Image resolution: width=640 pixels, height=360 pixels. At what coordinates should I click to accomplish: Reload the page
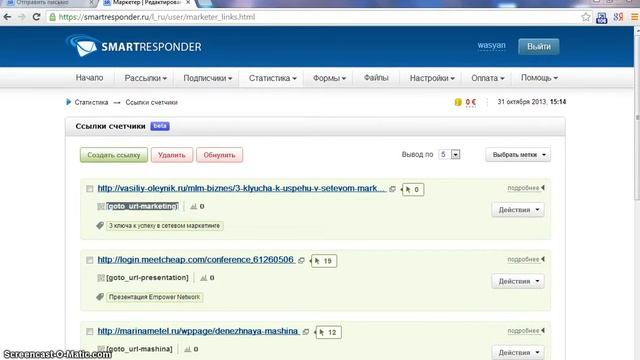36,17
